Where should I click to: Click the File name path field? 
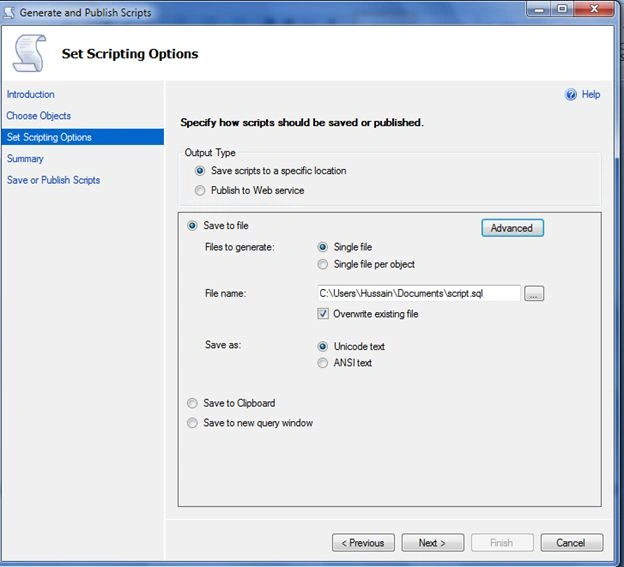pos(419,294)
